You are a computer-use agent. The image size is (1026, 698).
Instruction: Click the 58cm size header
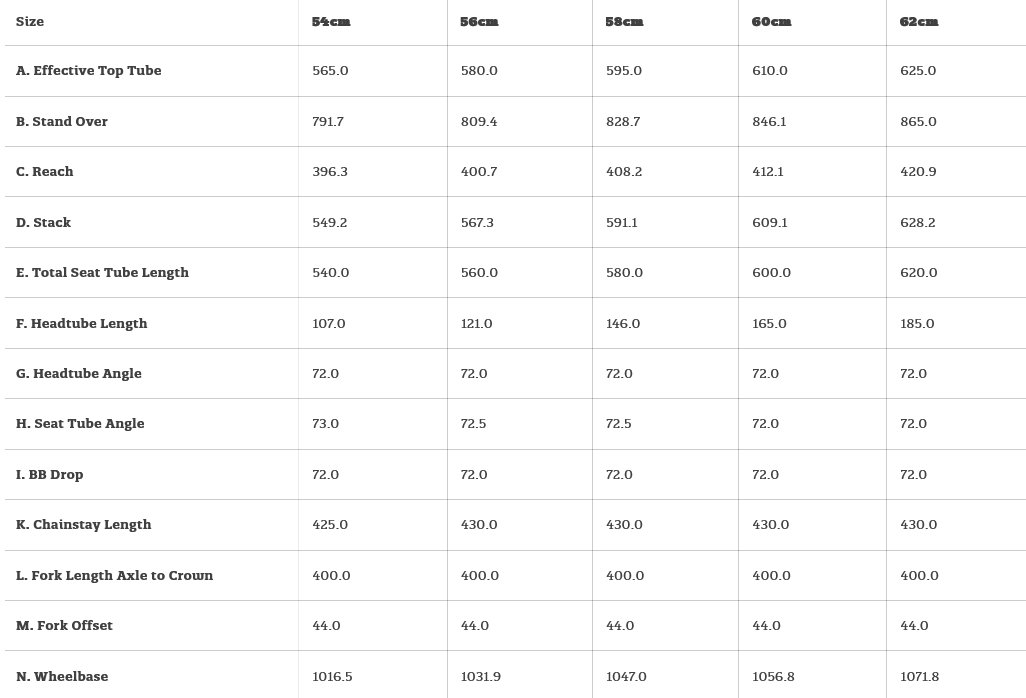click(625, 22)
